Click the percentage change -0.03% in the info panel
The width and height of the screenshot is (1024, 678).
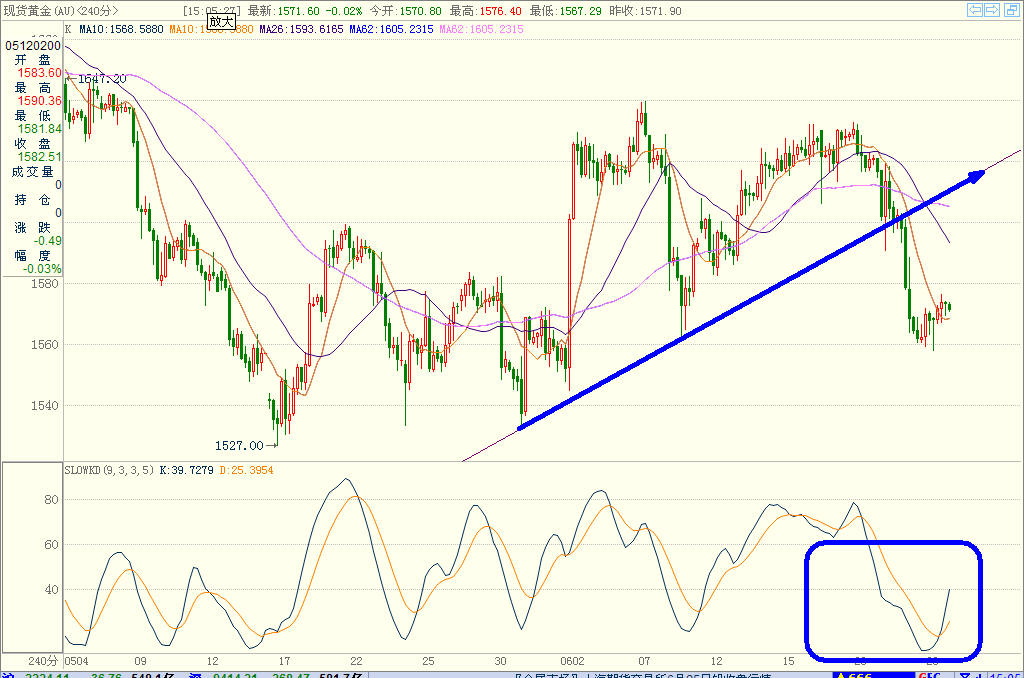click(42, 269)
